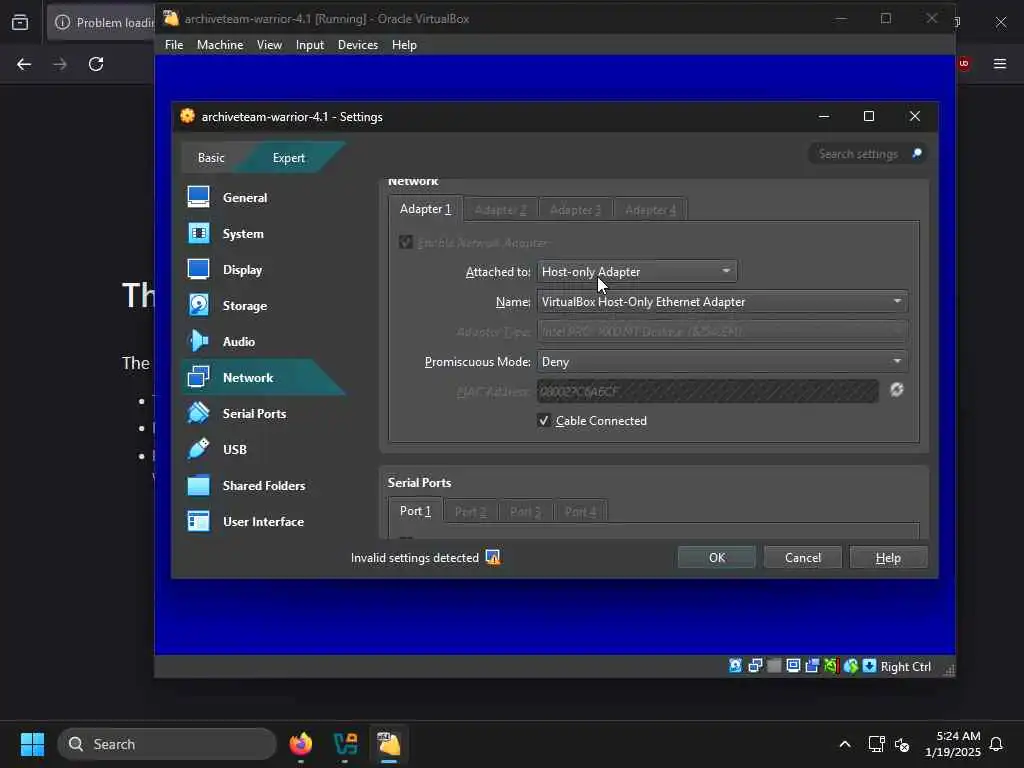Click the running VM taskbar icon
Image resolution: width=1024 pixels, height=768 pixels.
click(x=389, y=744)
